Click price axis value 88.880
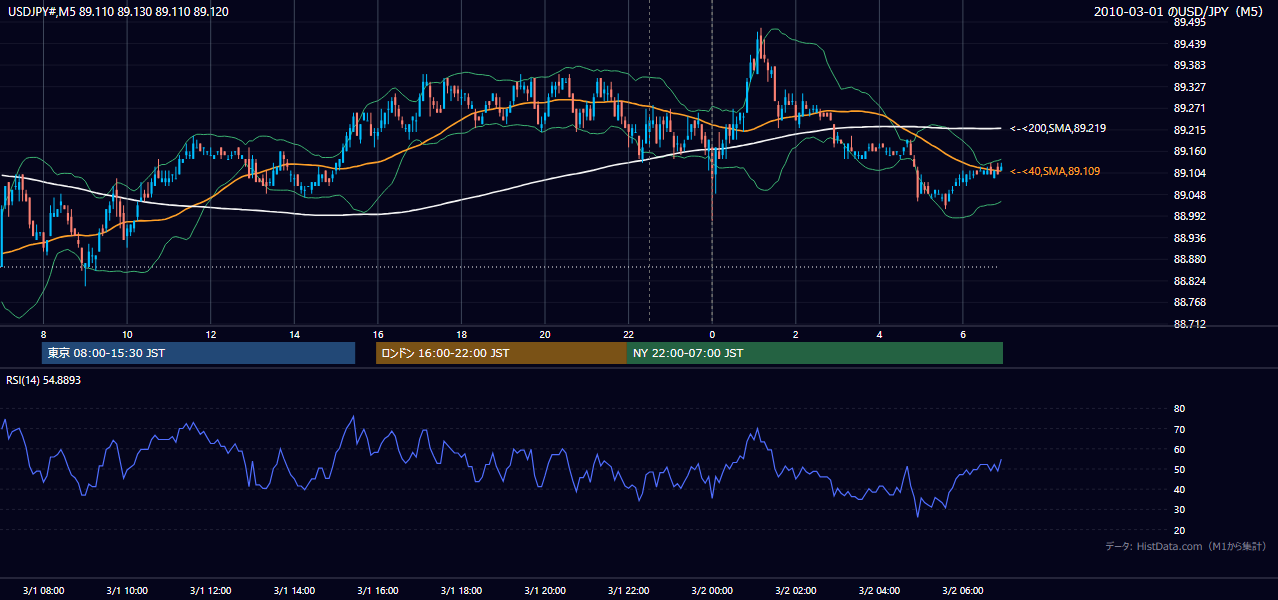This screenshot has width=1278, height=600. [1190, 260]
